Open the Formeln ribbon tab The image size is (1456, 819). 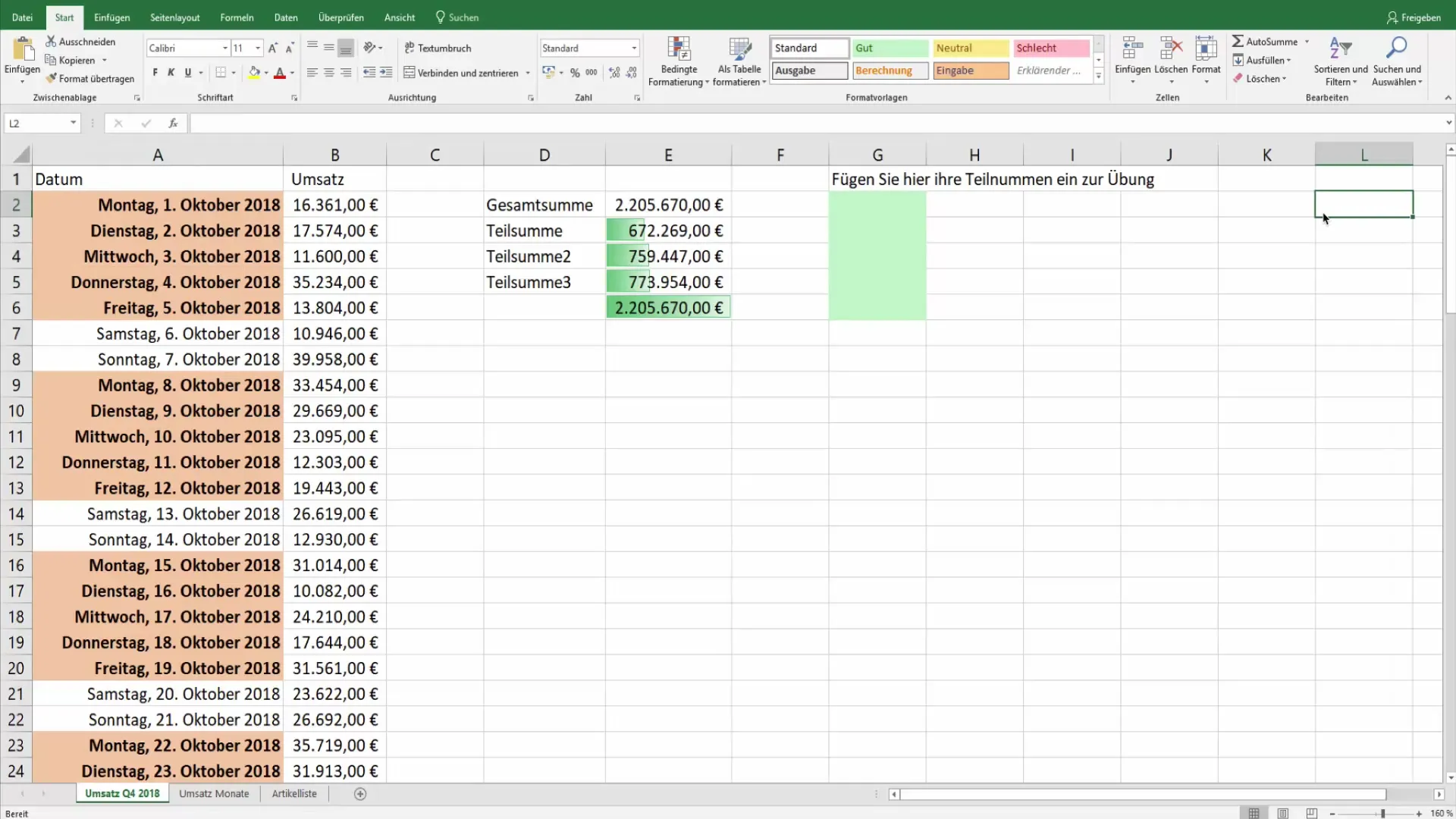(237, 17)
